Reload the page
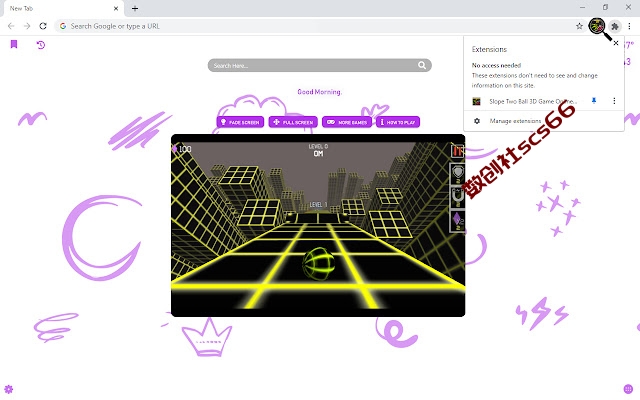This screenshot has height=400, width=640. click(43, 26)
